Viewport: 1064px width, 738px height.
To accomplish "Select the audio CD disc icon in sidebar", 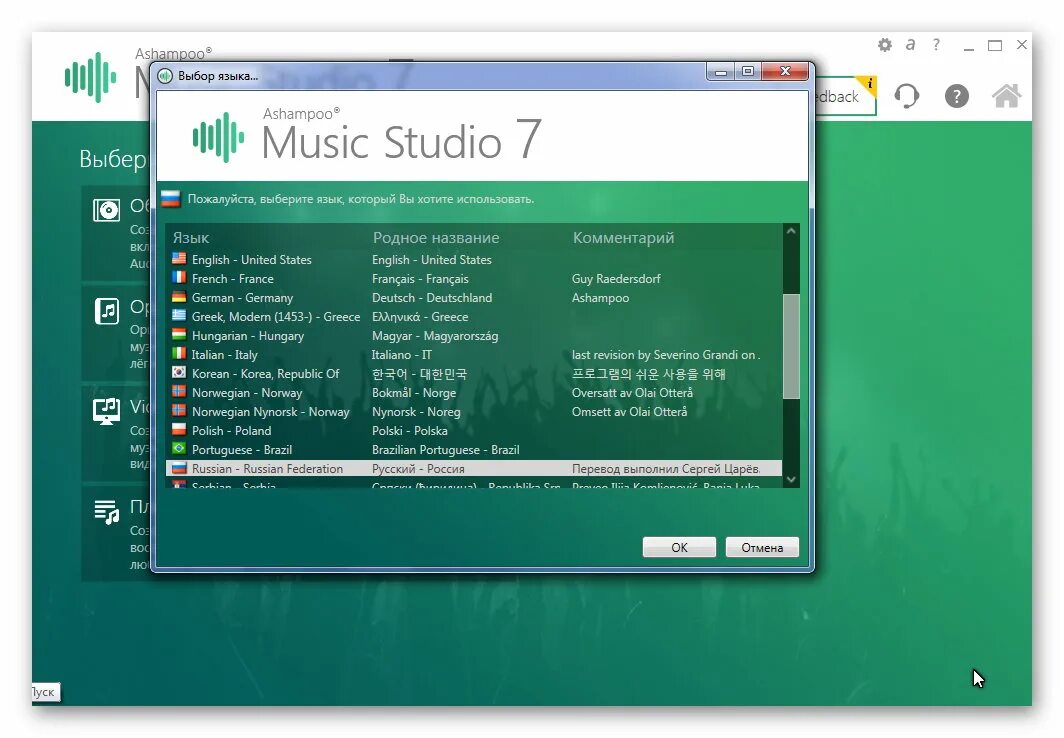I will click(109, 210).
